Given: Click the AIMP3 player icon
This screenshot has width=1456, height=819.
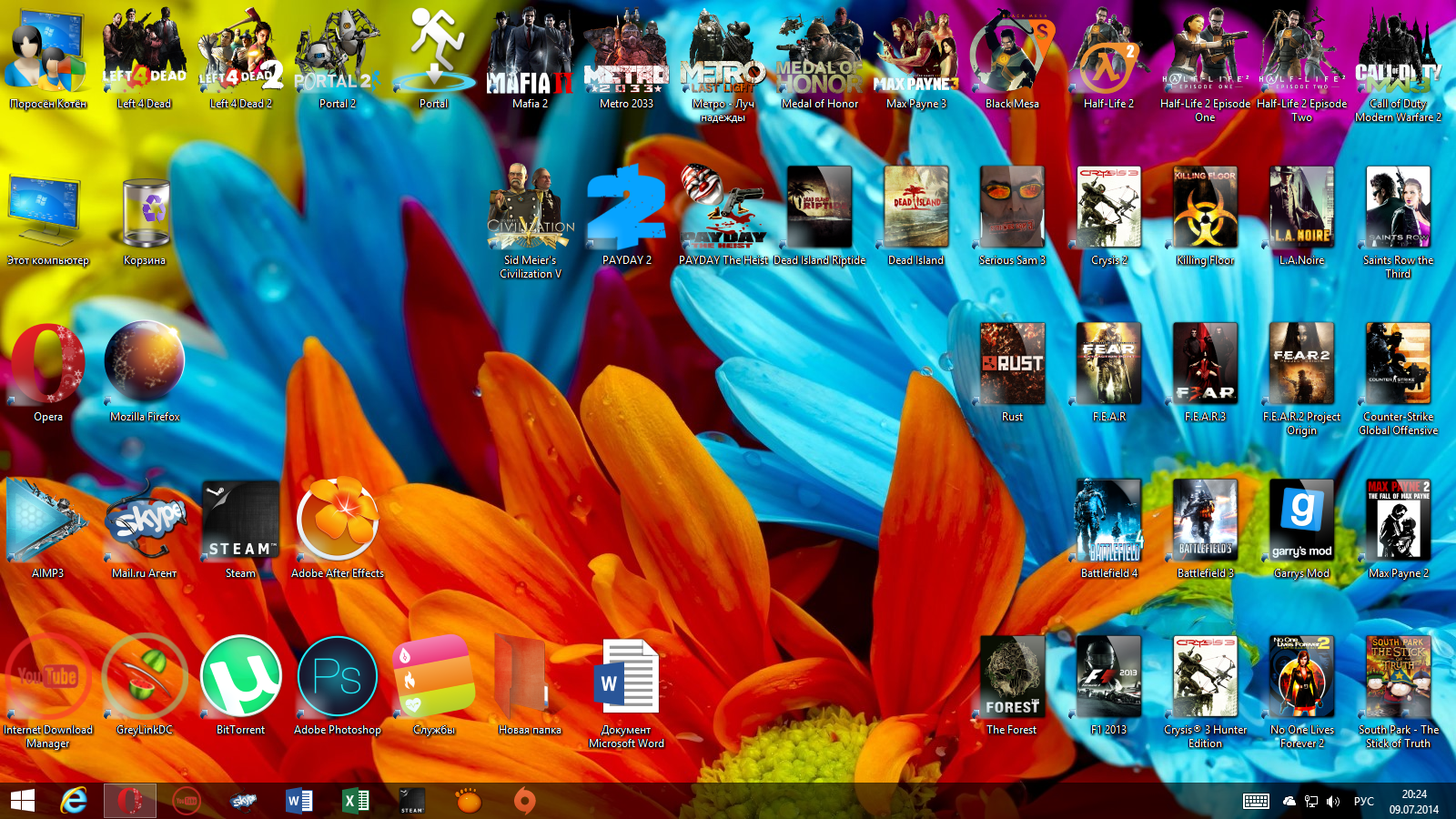Looking at the screenshot, I should (x=48, y=521).
